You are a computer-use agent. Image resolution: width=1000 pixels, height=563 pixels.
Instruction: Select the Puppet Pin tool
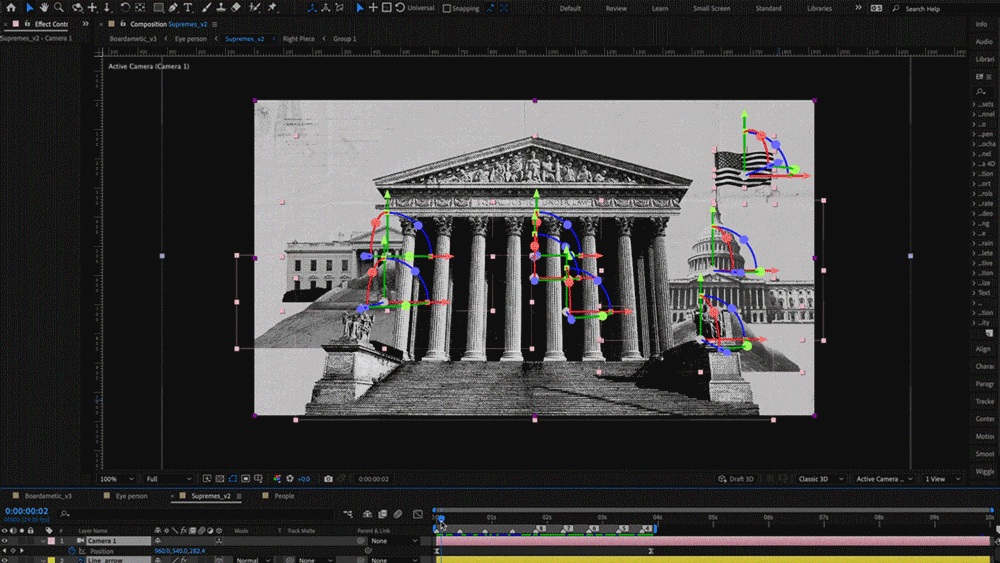click(272, 8)
